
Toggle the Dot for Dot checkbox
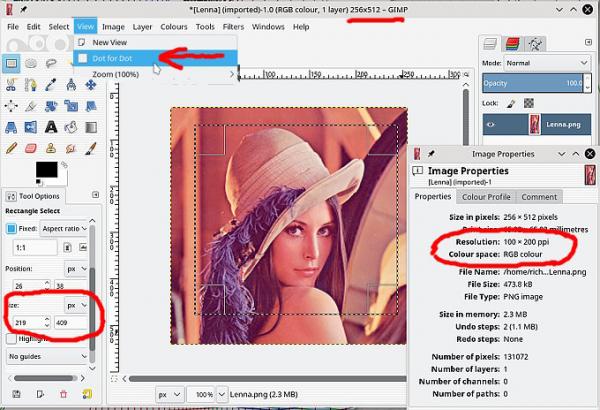click(x=83, y=58)
